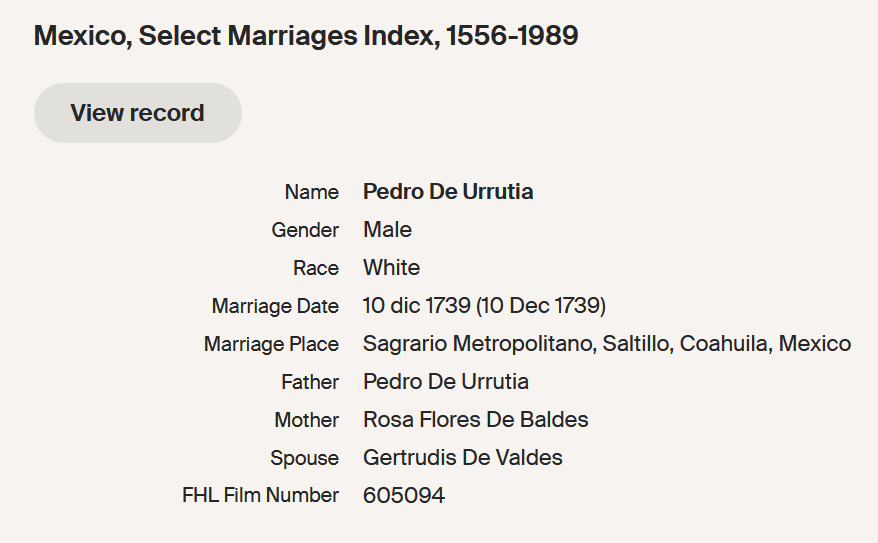Click the Marriage Date field label
Viewport: 878px width, 543px height.
coord(275,306)
